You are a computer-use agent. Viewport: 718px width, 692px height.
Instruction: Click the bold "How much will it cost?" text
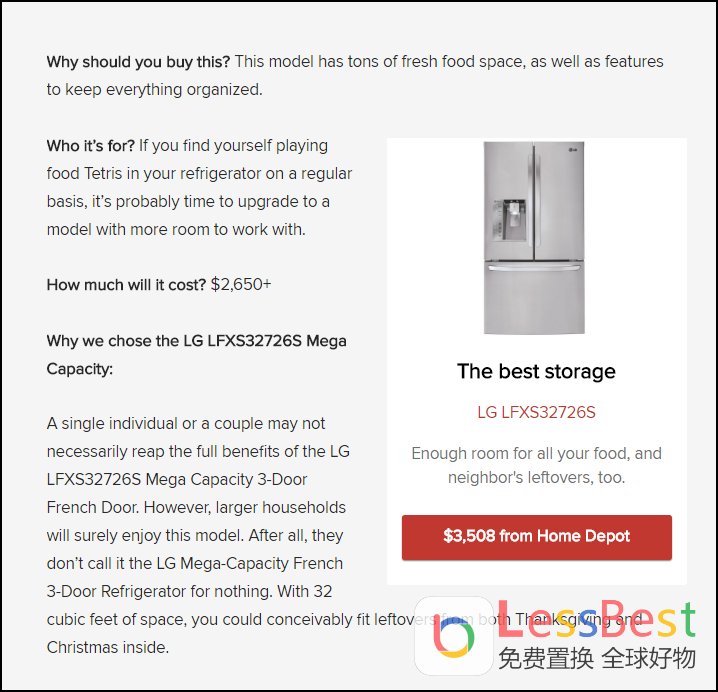click(126, 285)
